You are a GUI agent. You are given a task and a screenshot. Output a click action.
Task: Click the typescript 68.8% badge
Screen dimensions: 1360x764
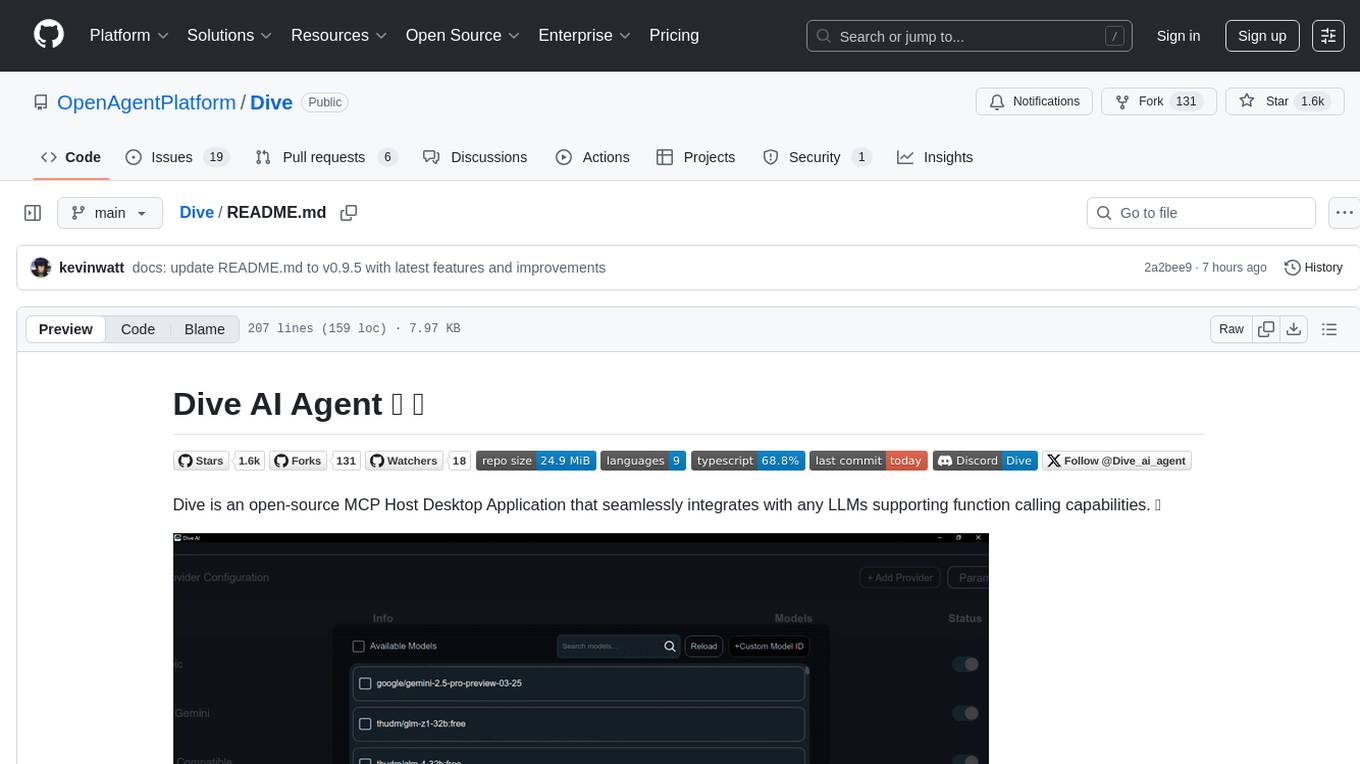coord(748,461)
